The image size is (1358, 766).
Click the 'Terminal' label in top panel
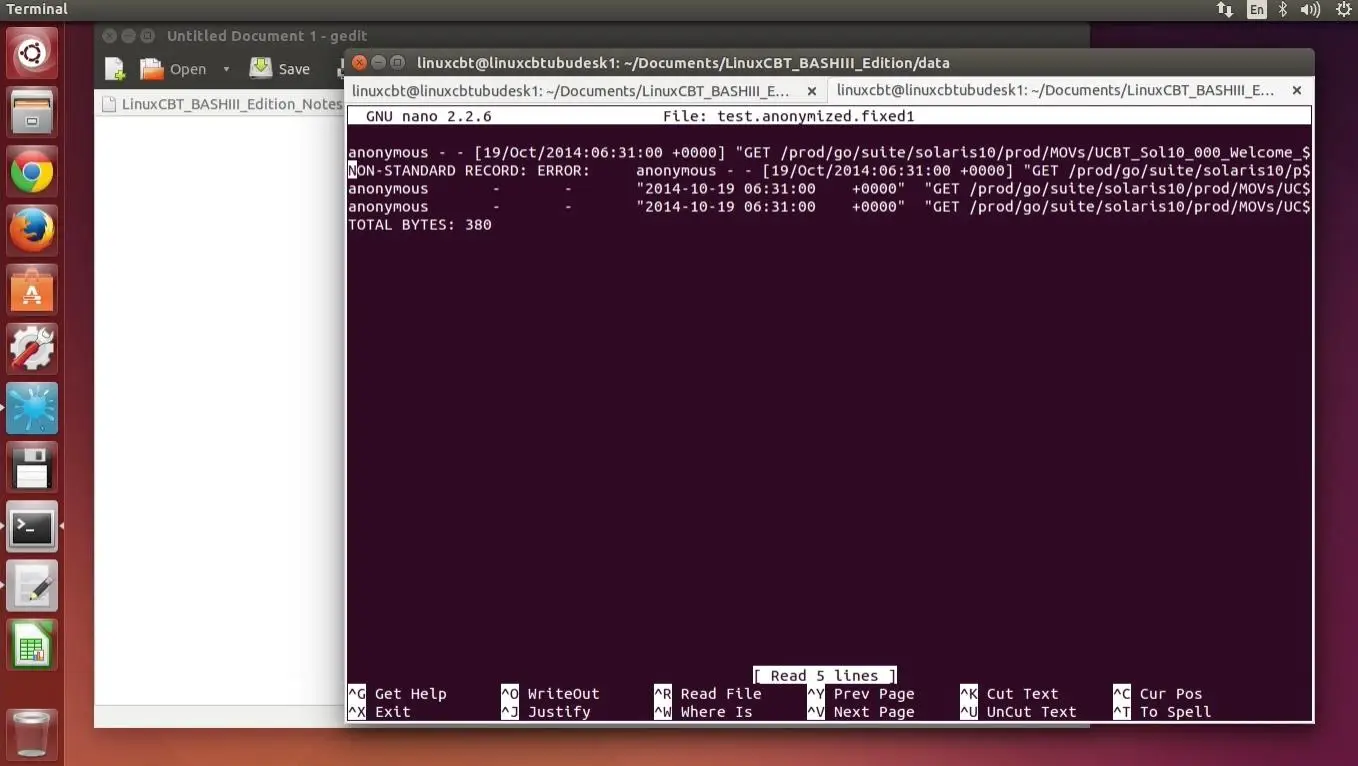(x=37, y=9)
